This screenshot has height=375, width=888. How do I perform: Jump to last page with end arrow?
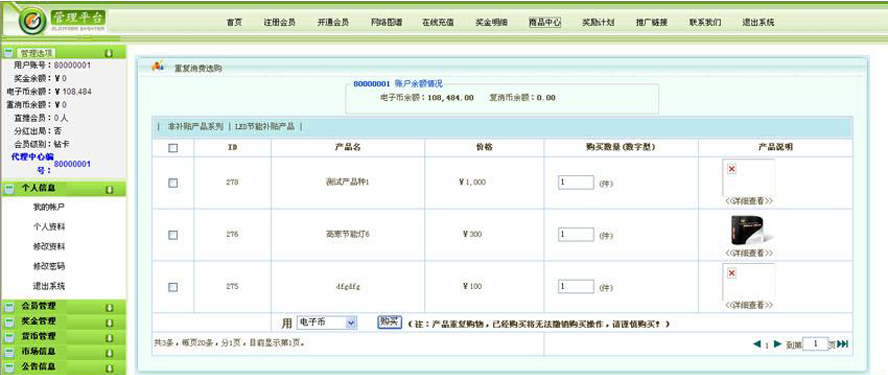pyautogui.click(x=843, y=344)
